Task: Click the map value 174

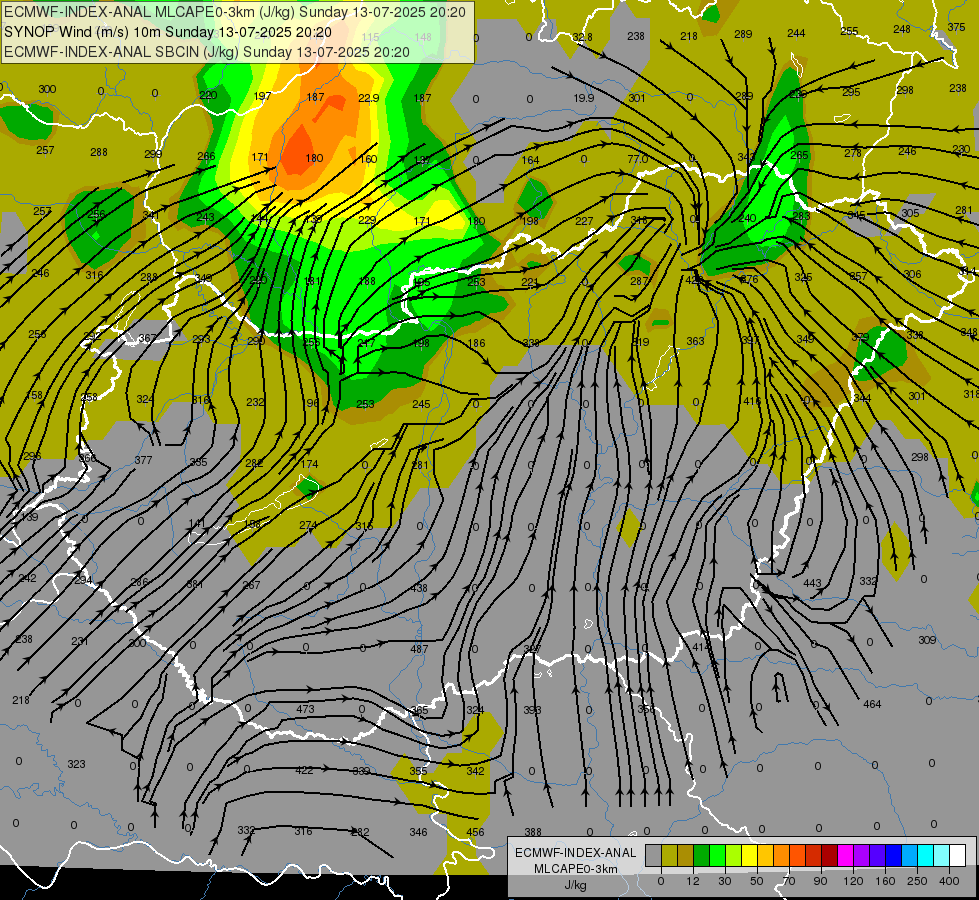Action: (x=309, y=464)
